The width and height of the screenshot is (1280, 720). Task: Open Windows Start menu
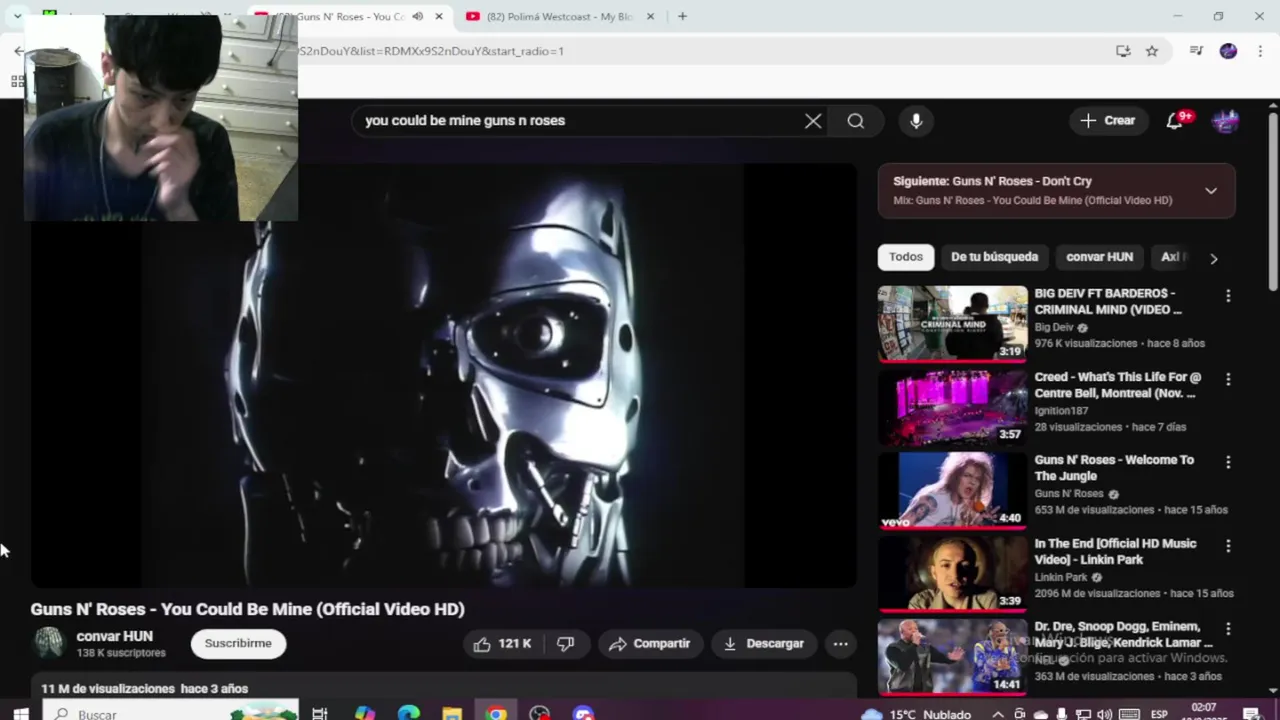pos(20,714)
